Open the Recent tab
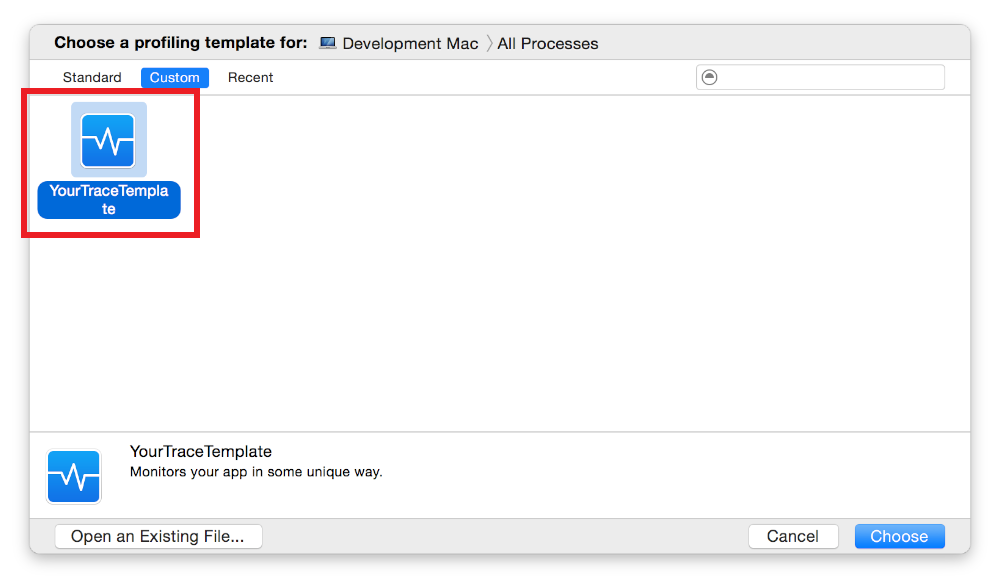The width and height of the screenshot is (1000, 588). pyautogui.click(x=250, y=77)
